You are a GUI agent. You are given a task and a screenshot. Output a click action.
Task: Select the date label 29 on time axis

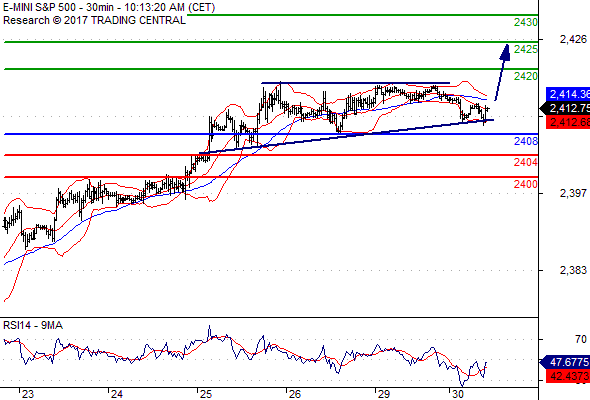click(383, 394)
